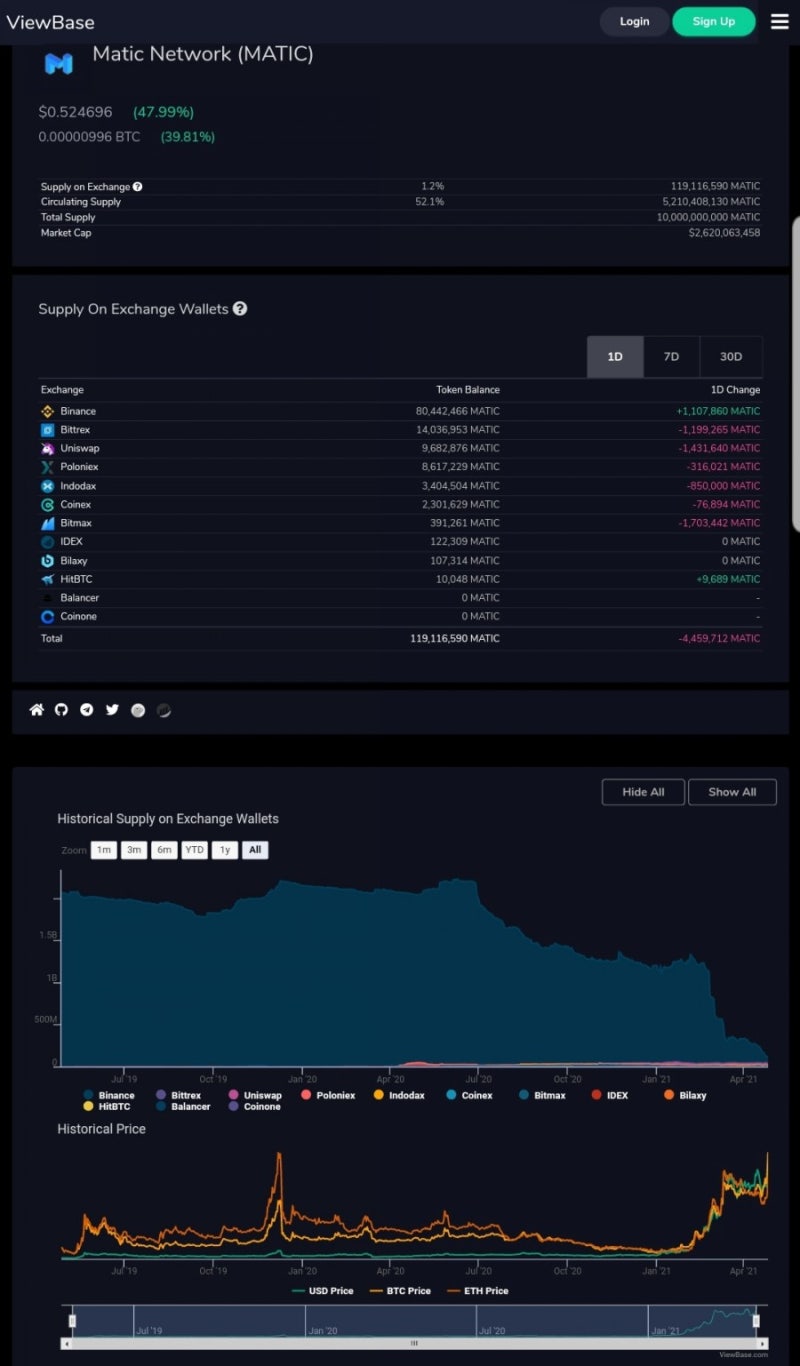Set chart zoom to 6m
The width and height of the screenshot is (800, 1366).
point(164,850)
